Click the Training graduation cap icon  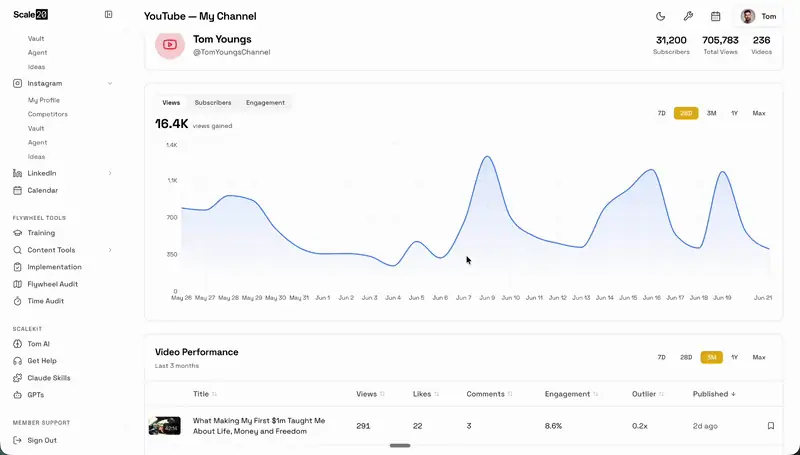[x=17, y=233]
